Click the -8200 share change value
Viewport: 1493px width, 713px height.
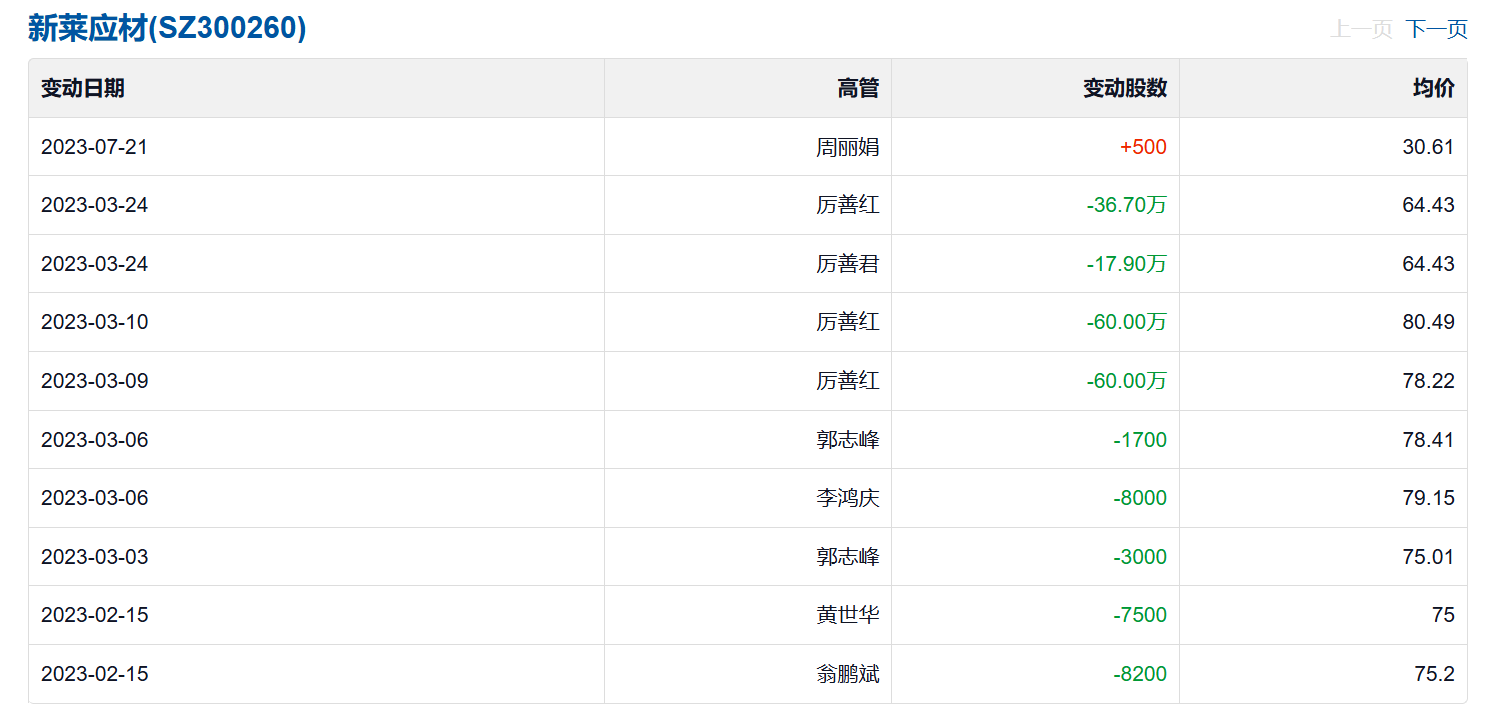(x=1140, y=674)
